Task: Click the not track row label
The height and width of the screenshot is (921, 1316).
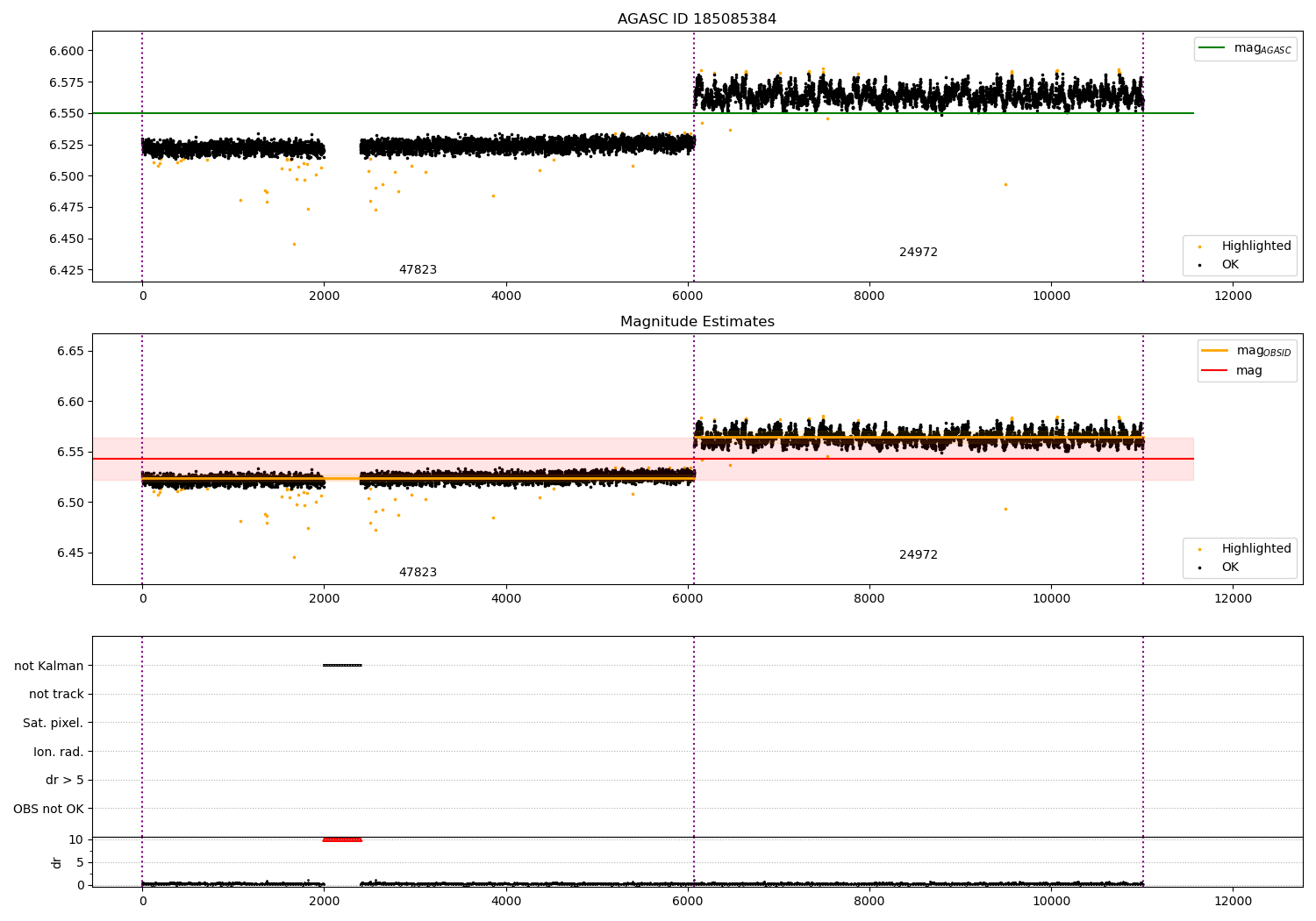Action: click(56, 694)
